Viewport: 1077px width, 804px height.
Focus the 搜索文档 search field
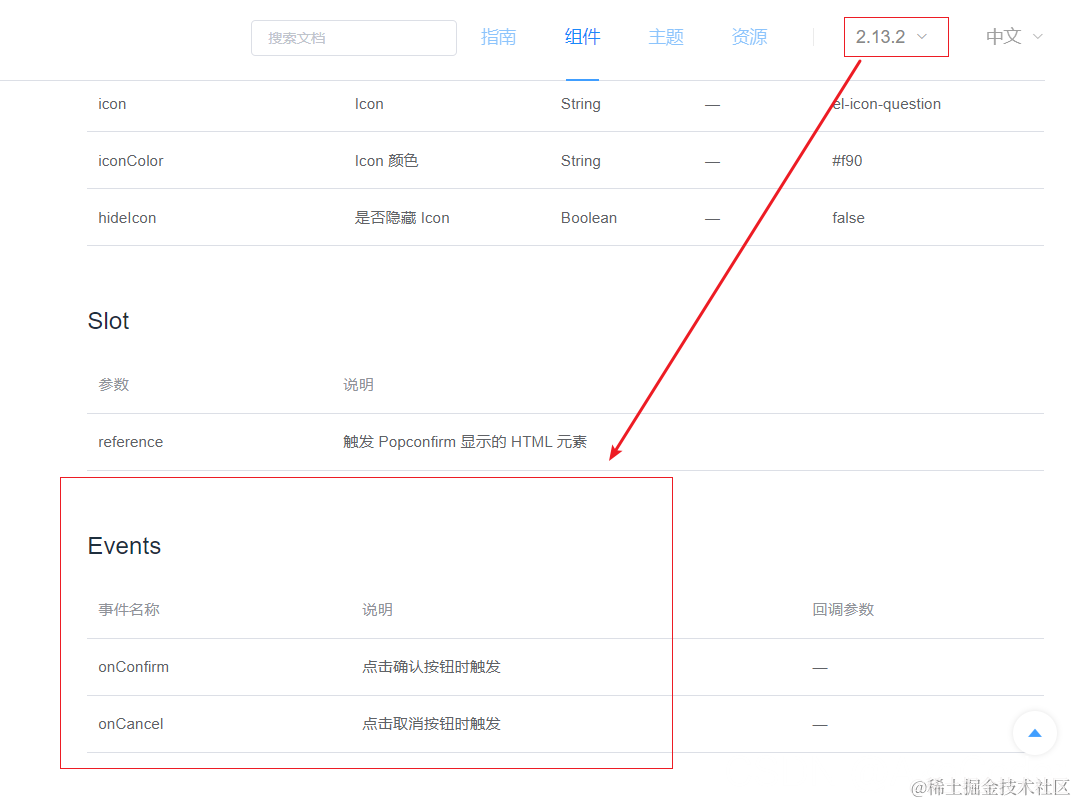coord(354,38)
